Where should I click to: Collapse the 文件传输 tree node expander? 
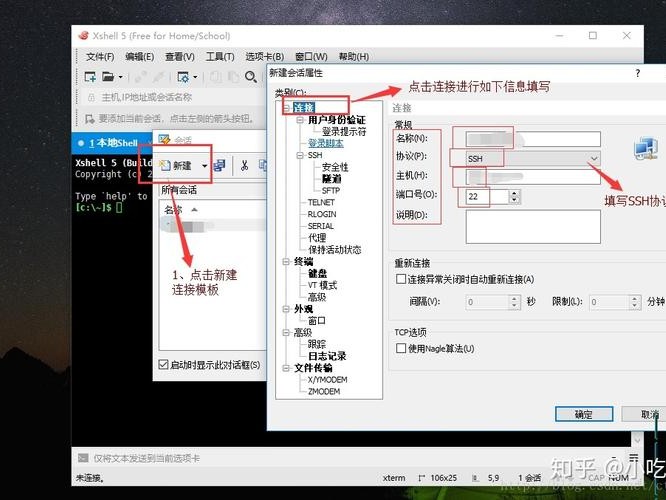[x=287, y=368]
